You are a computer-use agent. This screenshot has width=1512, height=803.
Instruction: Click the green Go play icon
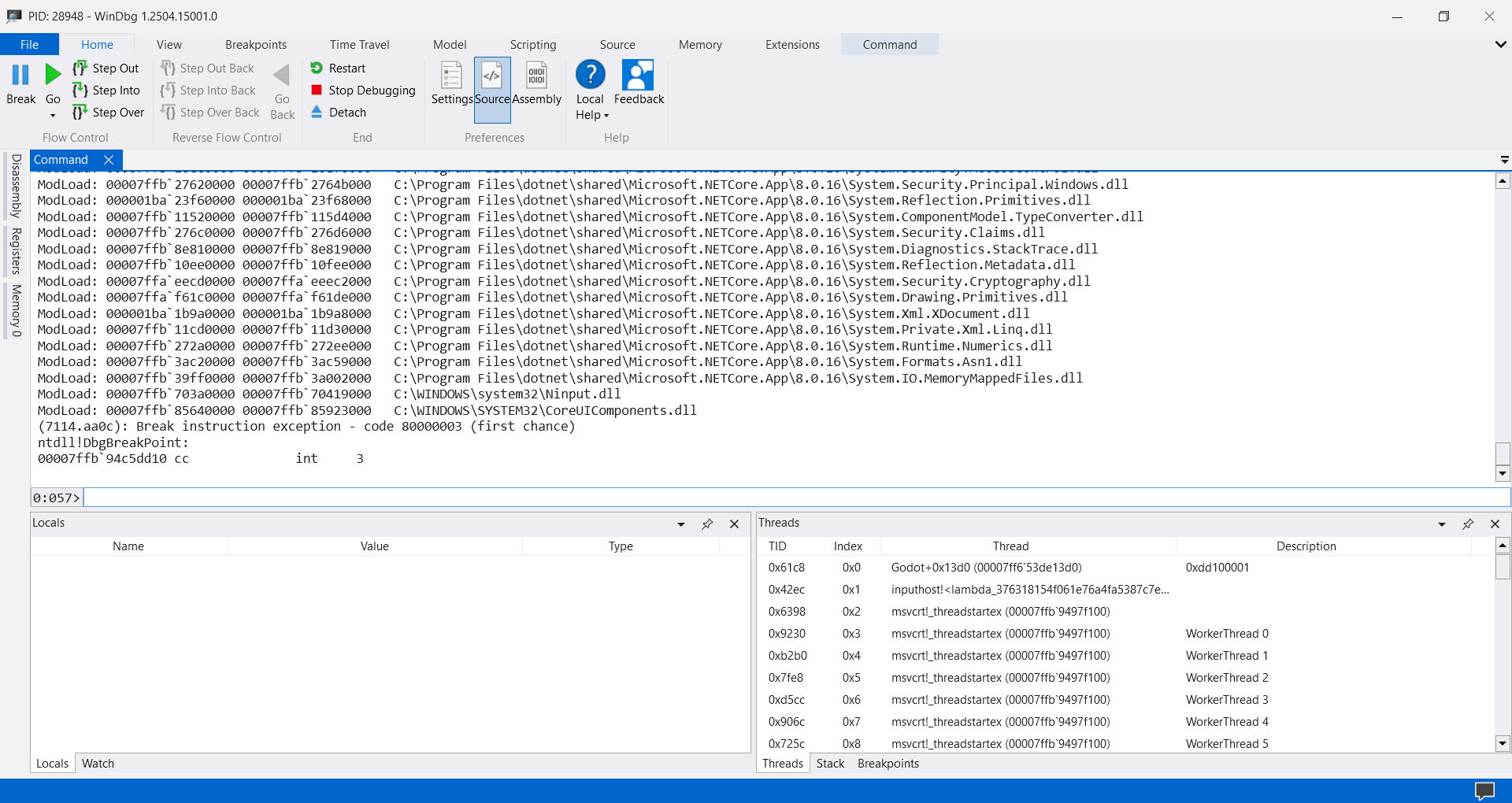point(53,75)
